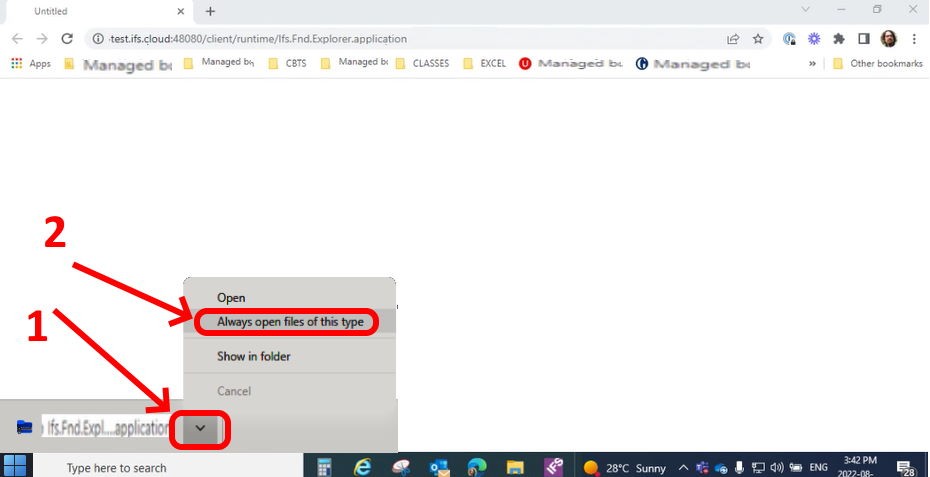Reload the page with the refresh icon
The width and height of the screenshot is (930, 477).
67,39
